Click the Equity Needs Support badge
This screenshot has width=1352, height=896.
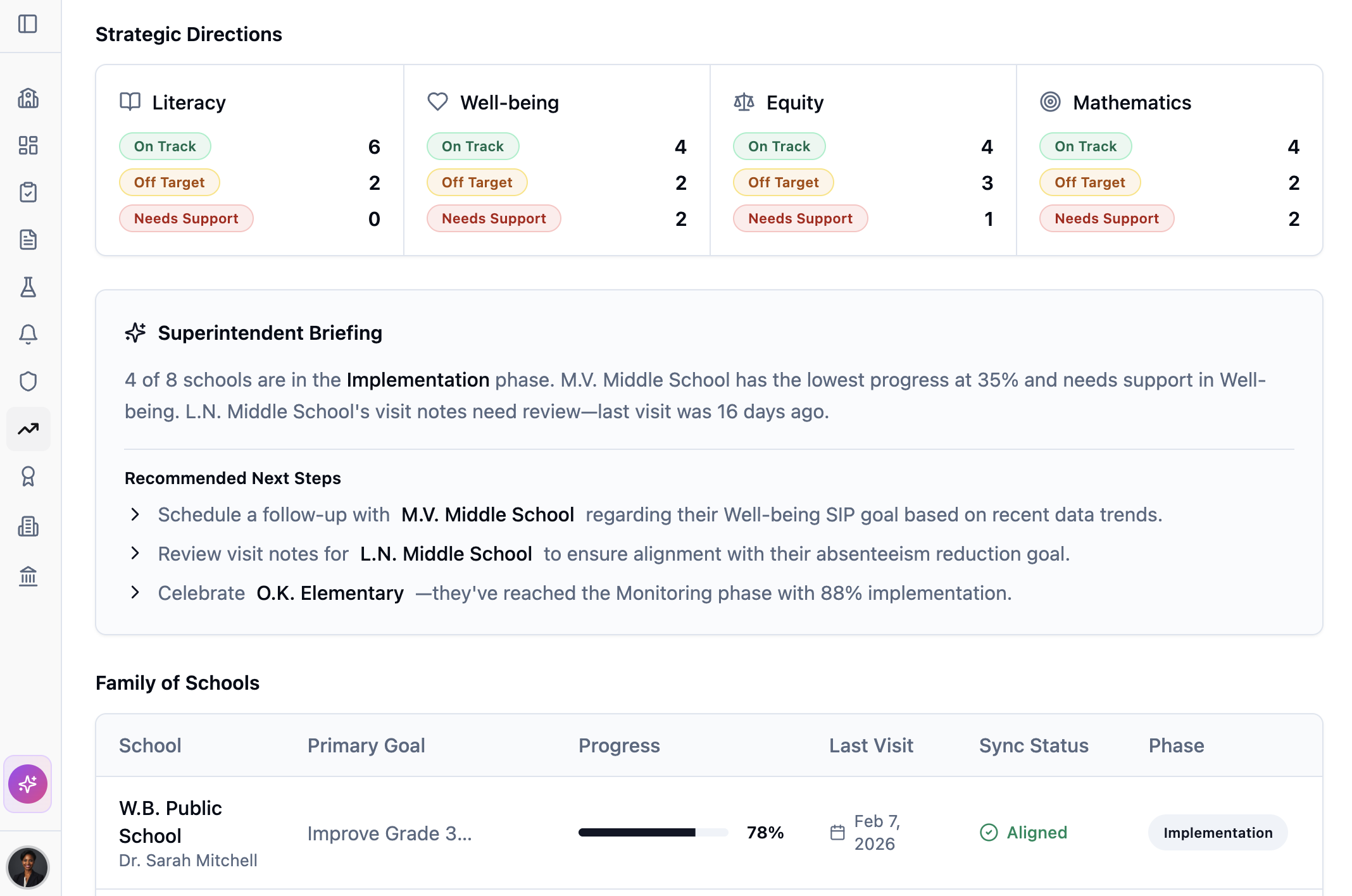pyautogui.click(x=800, y=218)
